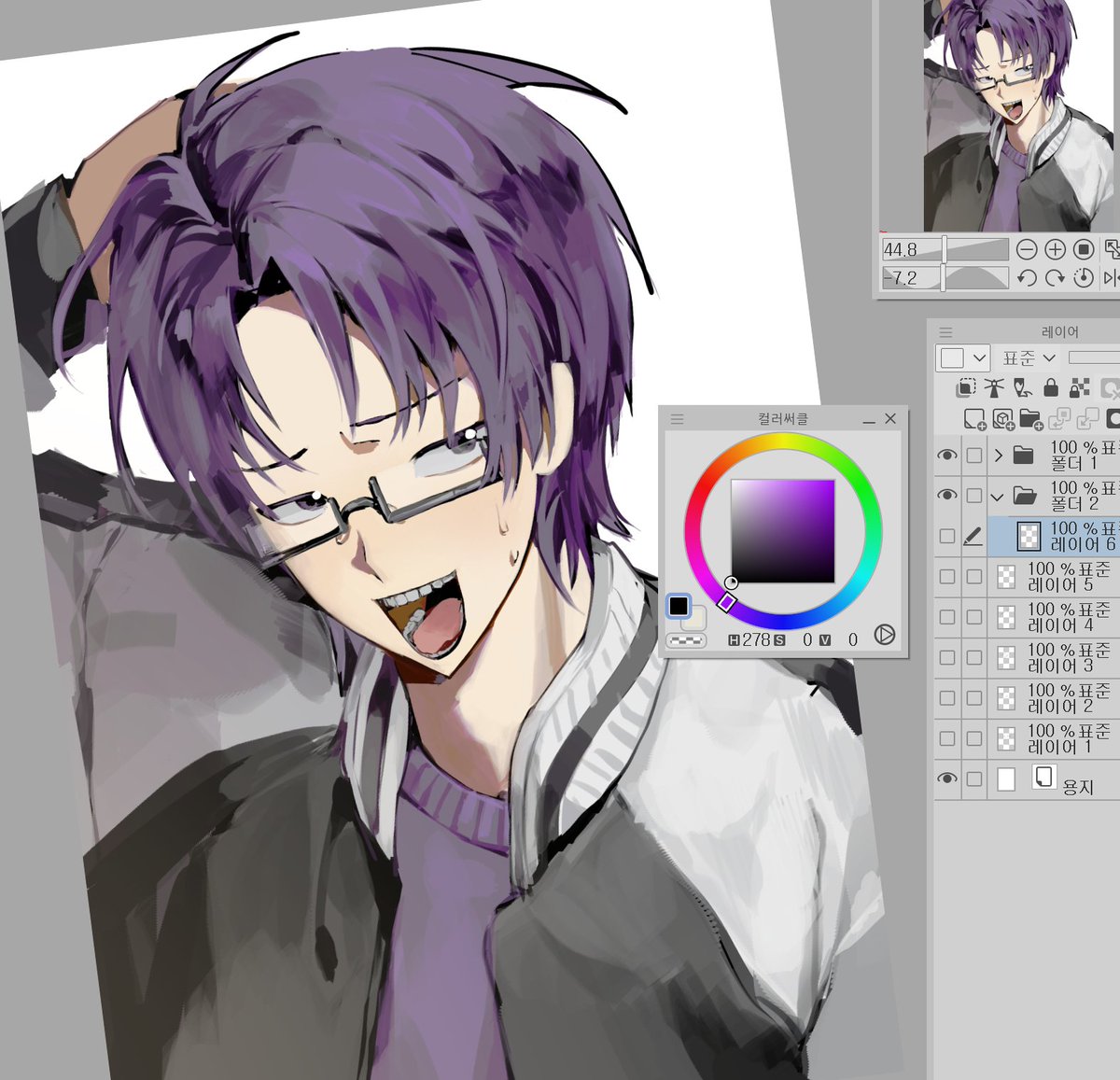This screenshot has height=1080, width=1120.
Task: Click the Navigator zoom slider at 44.8
Action: click(x=945, y=249)
